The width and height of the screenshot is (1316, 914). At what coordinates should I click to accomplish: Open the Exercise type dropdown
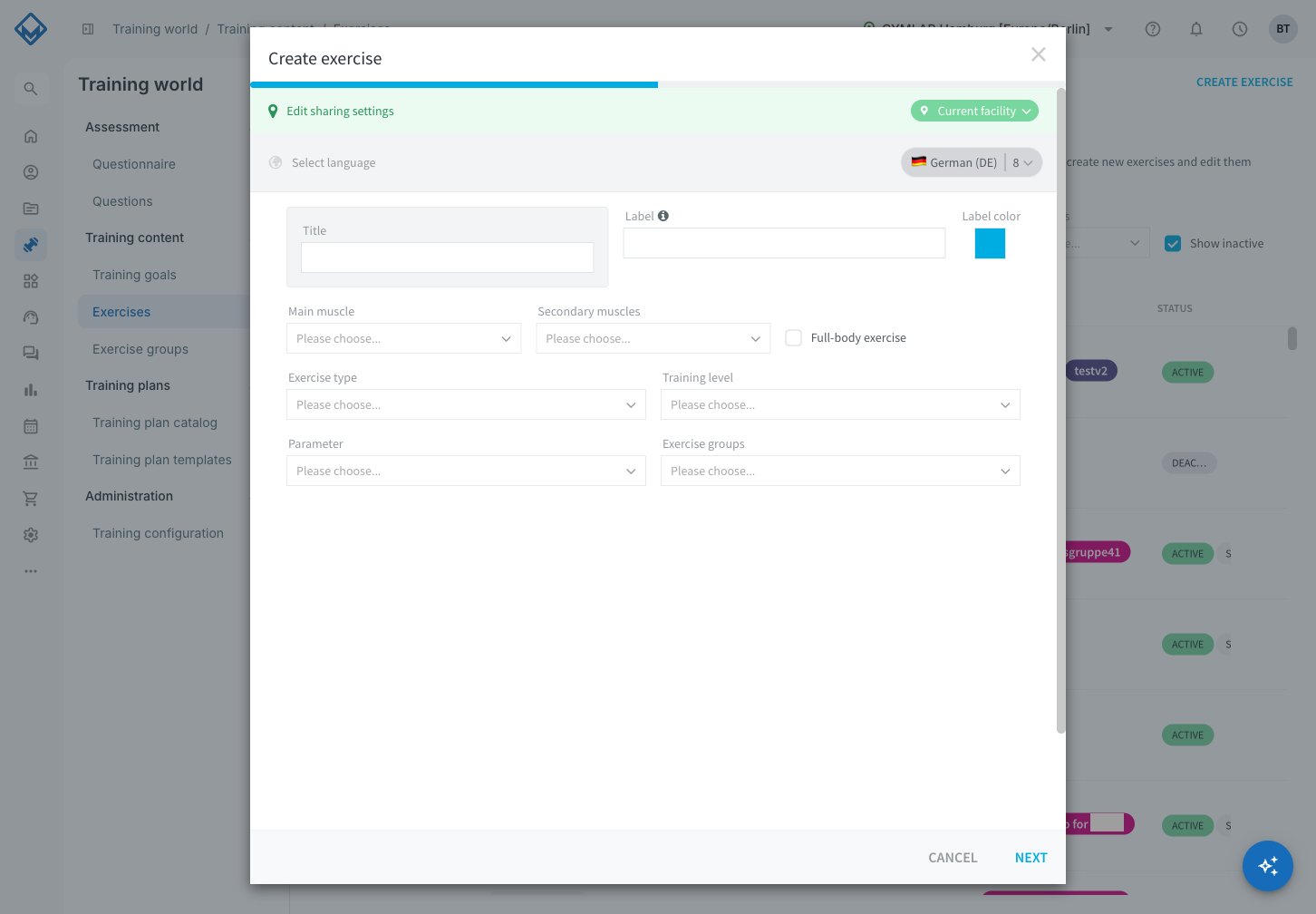[x=467, y=404]
